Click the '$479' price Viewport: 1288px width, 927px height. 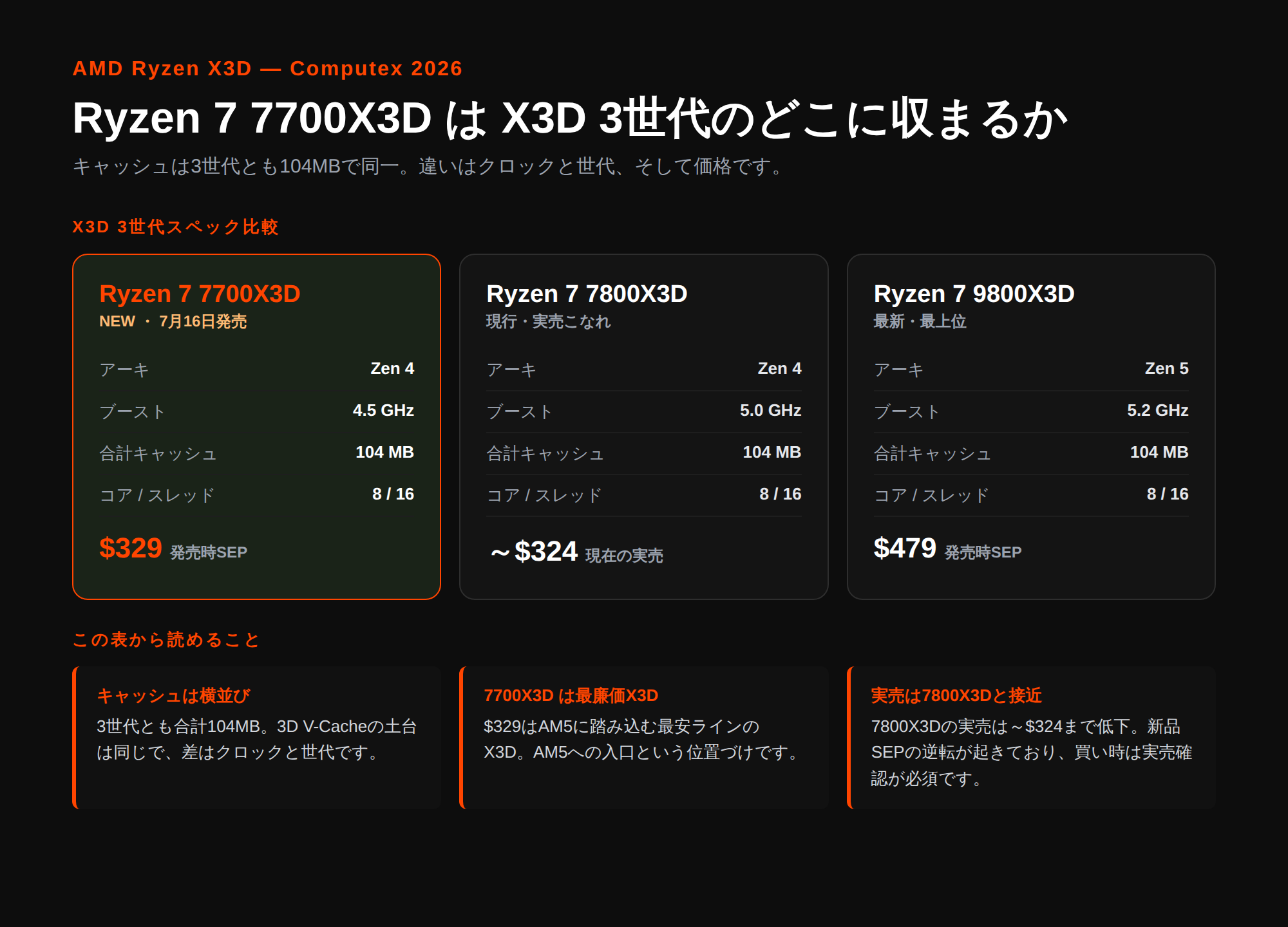pos(905,548)
